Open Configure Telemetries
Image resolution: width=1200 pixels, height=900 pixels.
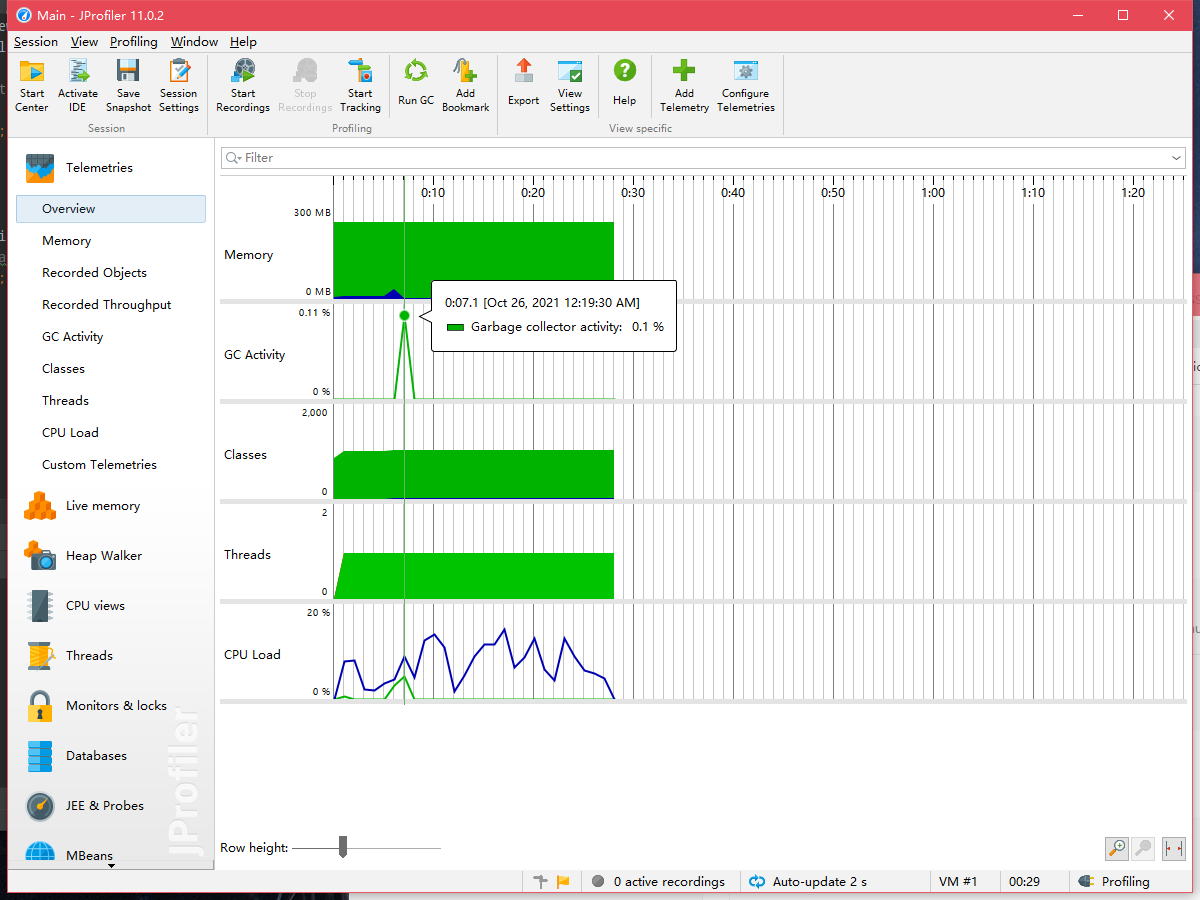coord(746,85)
